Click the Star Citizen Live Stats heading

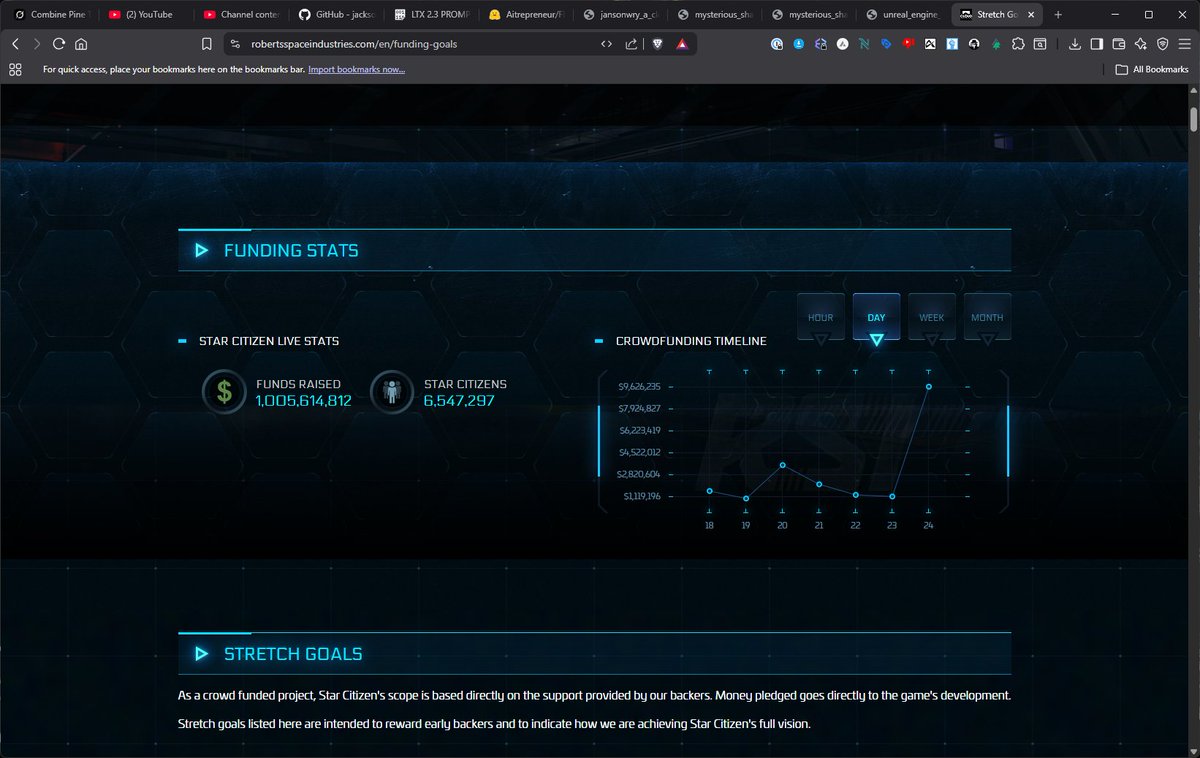pyautogui.click(x=269, y=341)
